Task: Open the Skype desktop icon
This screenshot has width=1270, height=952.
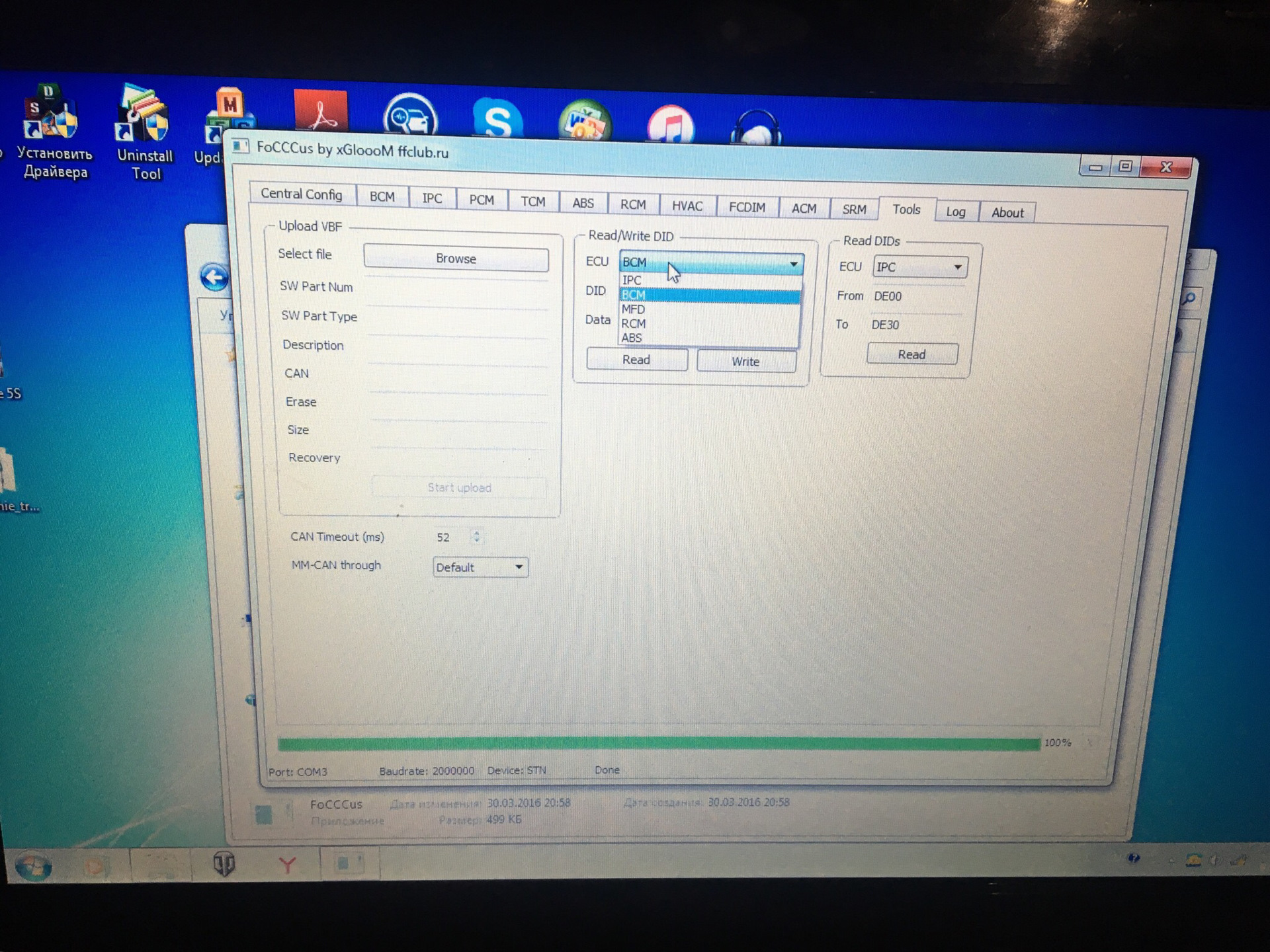Action: tap(497, 119)
